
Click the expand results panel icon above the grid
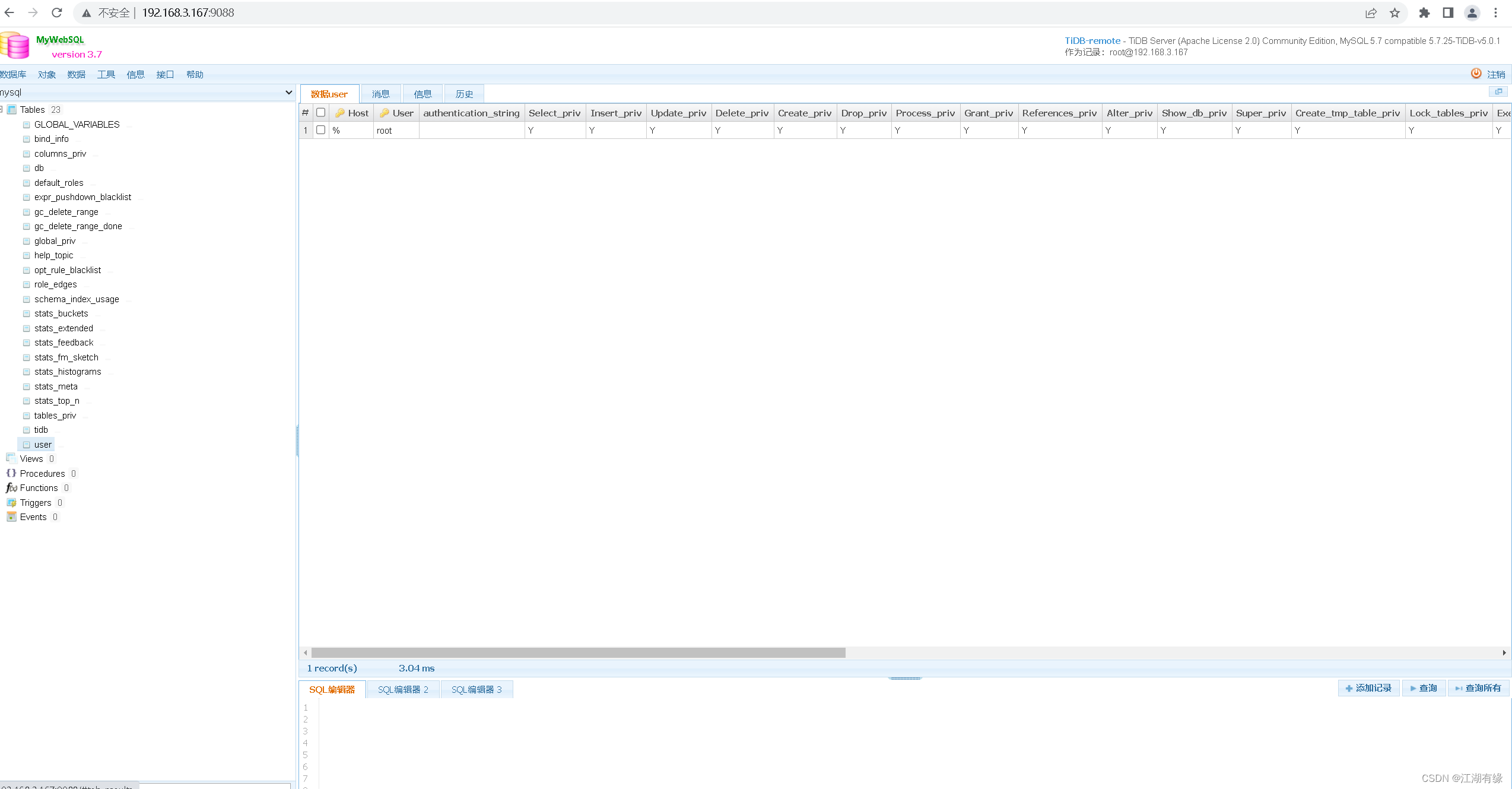(1499, 92)
